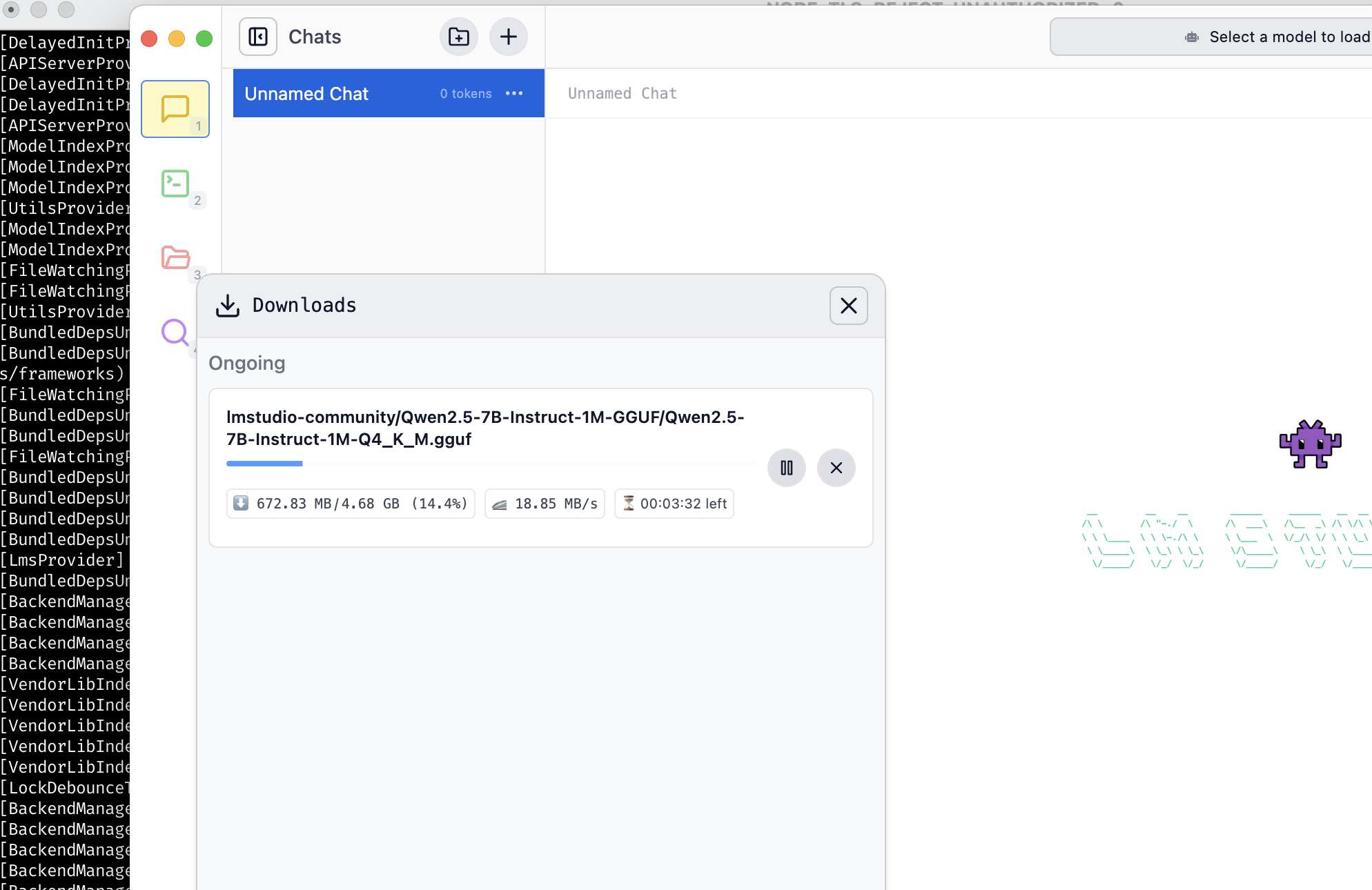Open the Discover search sidebar icon
1372x890 pixels.
[175, 332]
